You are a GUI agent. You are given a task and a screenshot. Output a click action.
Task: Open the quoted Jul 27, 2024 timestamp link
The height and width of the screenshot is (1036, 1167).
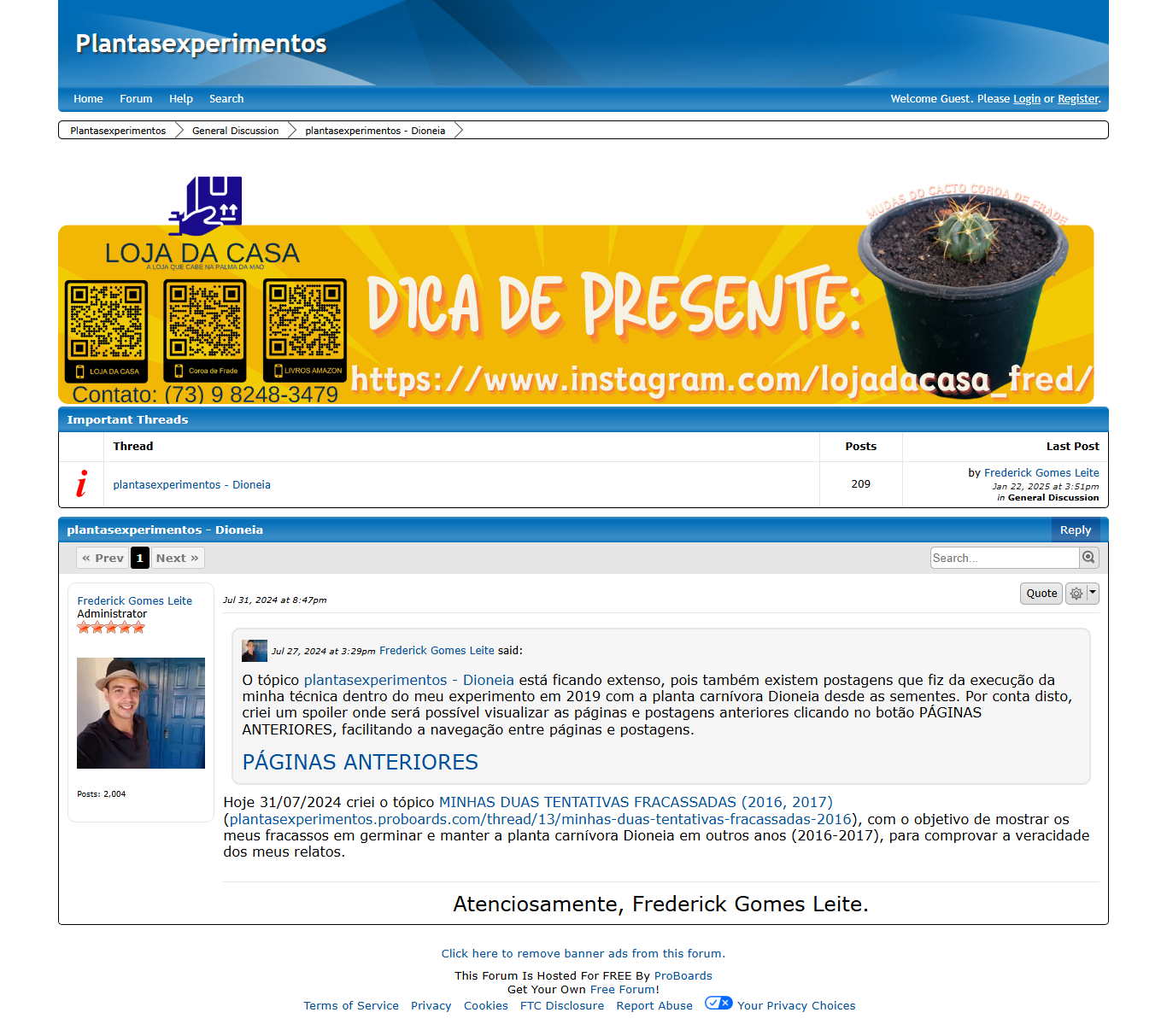[x=323, y=651]
